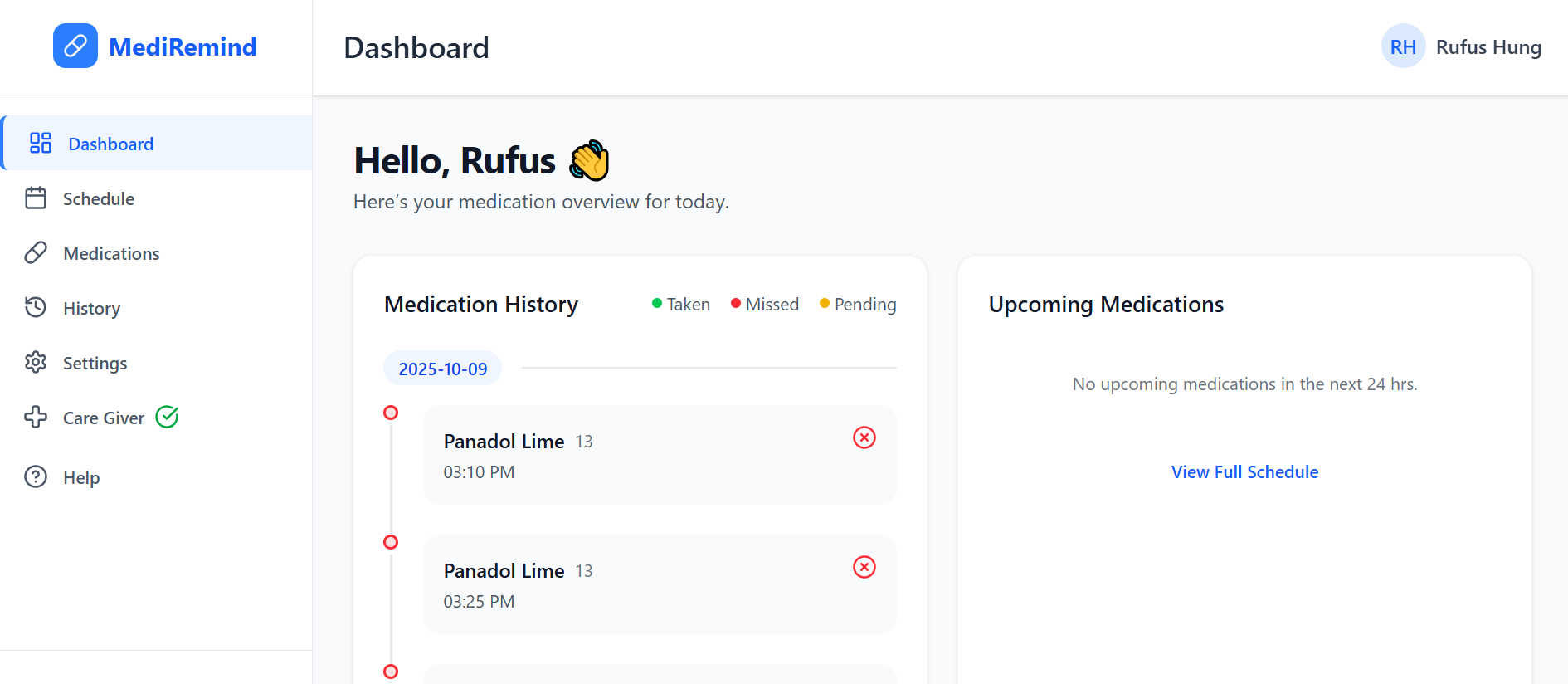1568x684 pixels.
Task: Dismiss the 3:10 PM Panadol Lime entry
Action: 864,437
